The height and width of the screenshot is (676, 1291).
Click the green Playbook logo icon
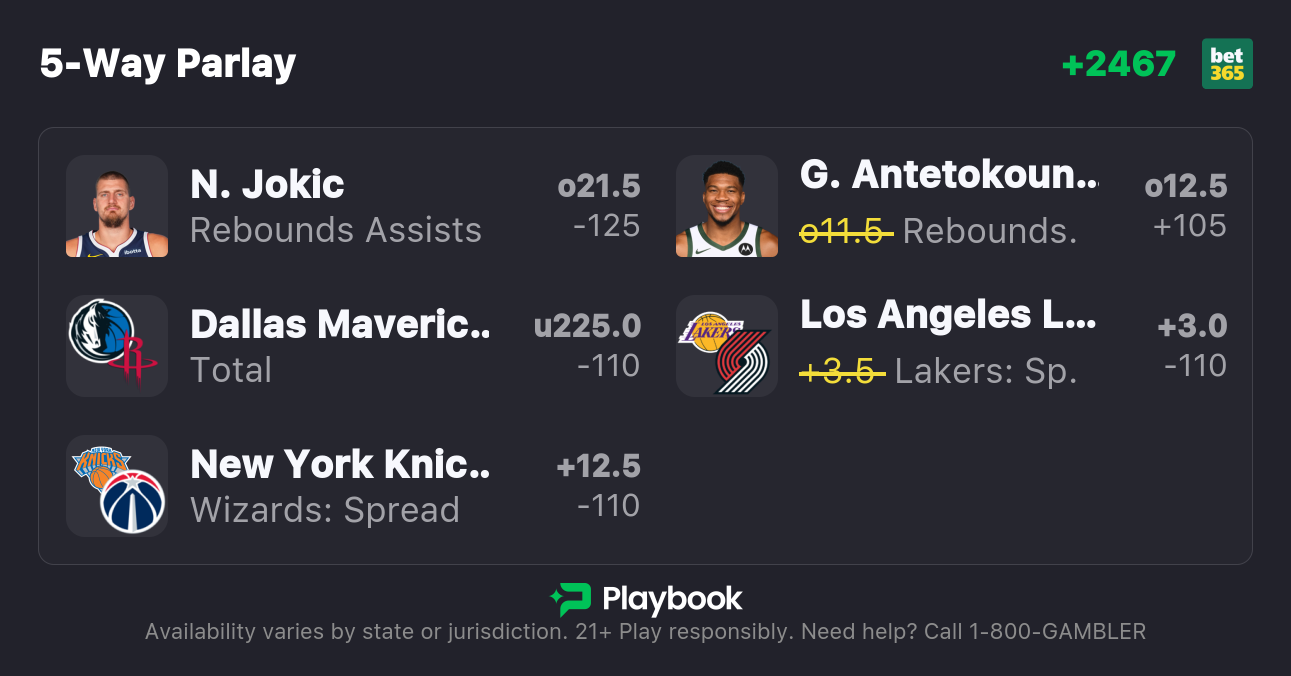[x=570, y=599]
